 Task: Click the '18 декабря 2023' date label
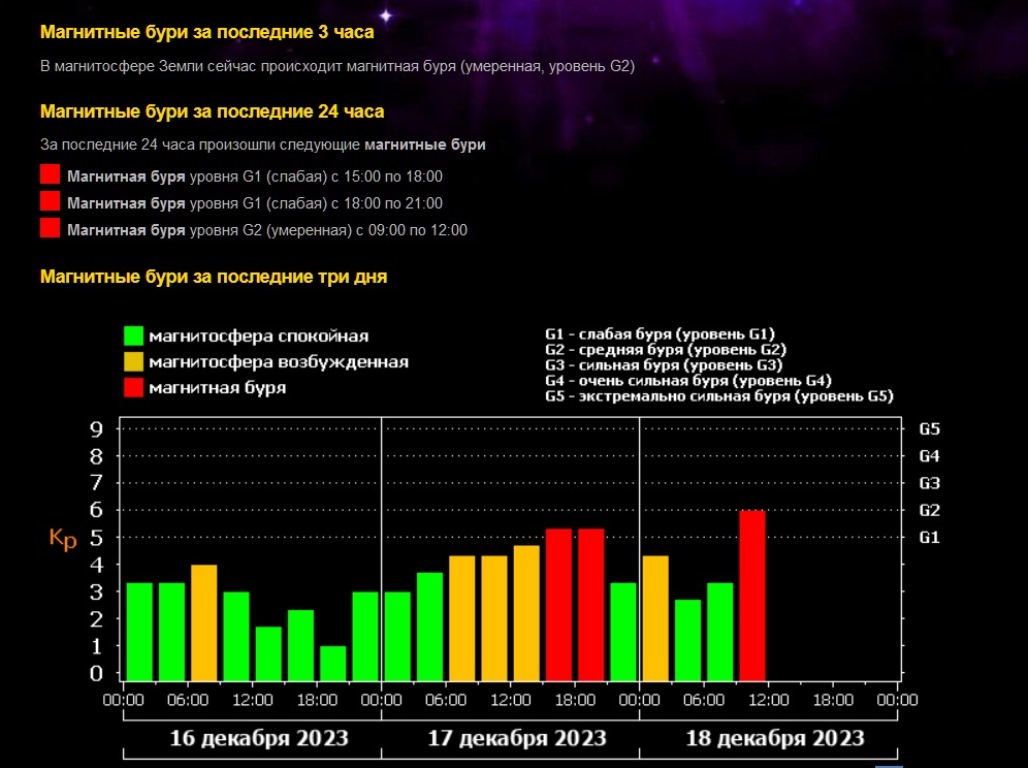[775, 739]
